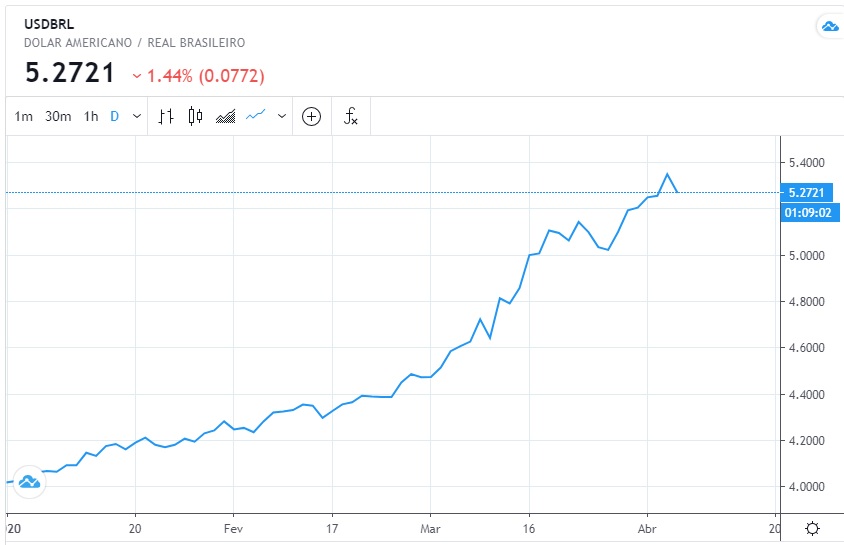The width and height of the screenshot is (844, 545).
Task: Click the blue cloud icon top right
Action: [x=829, y=26]
